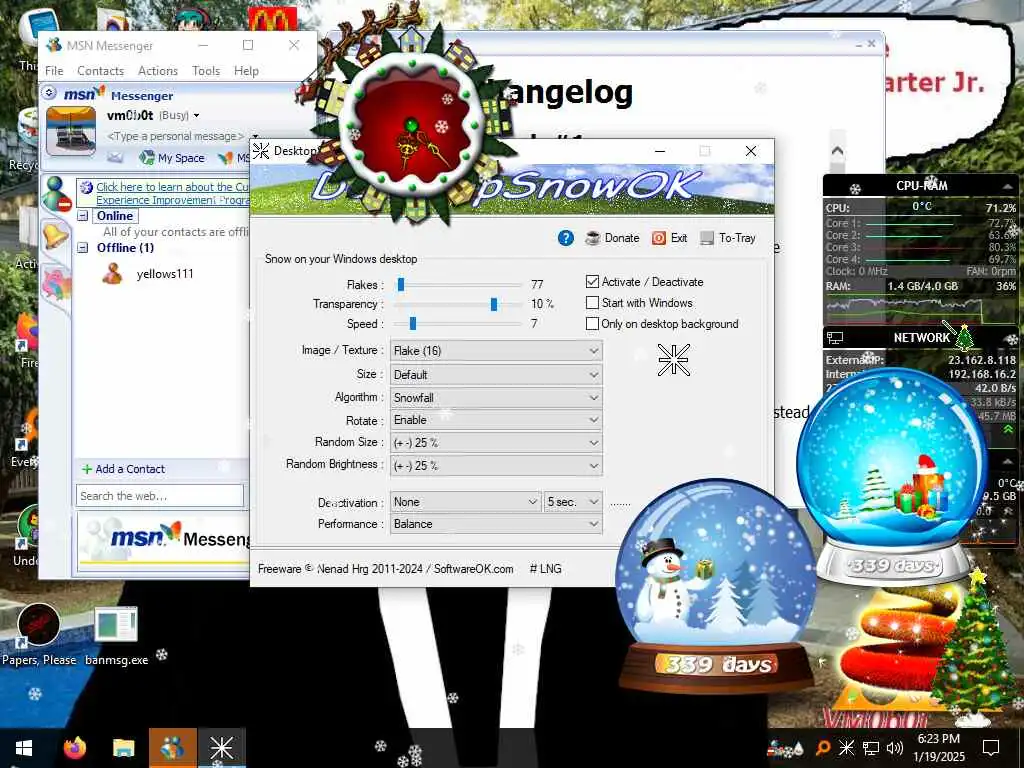This screenshot has height=768, width=1024.
Task: Click the snowflake preview image
Action: click(x=673, y=360)
